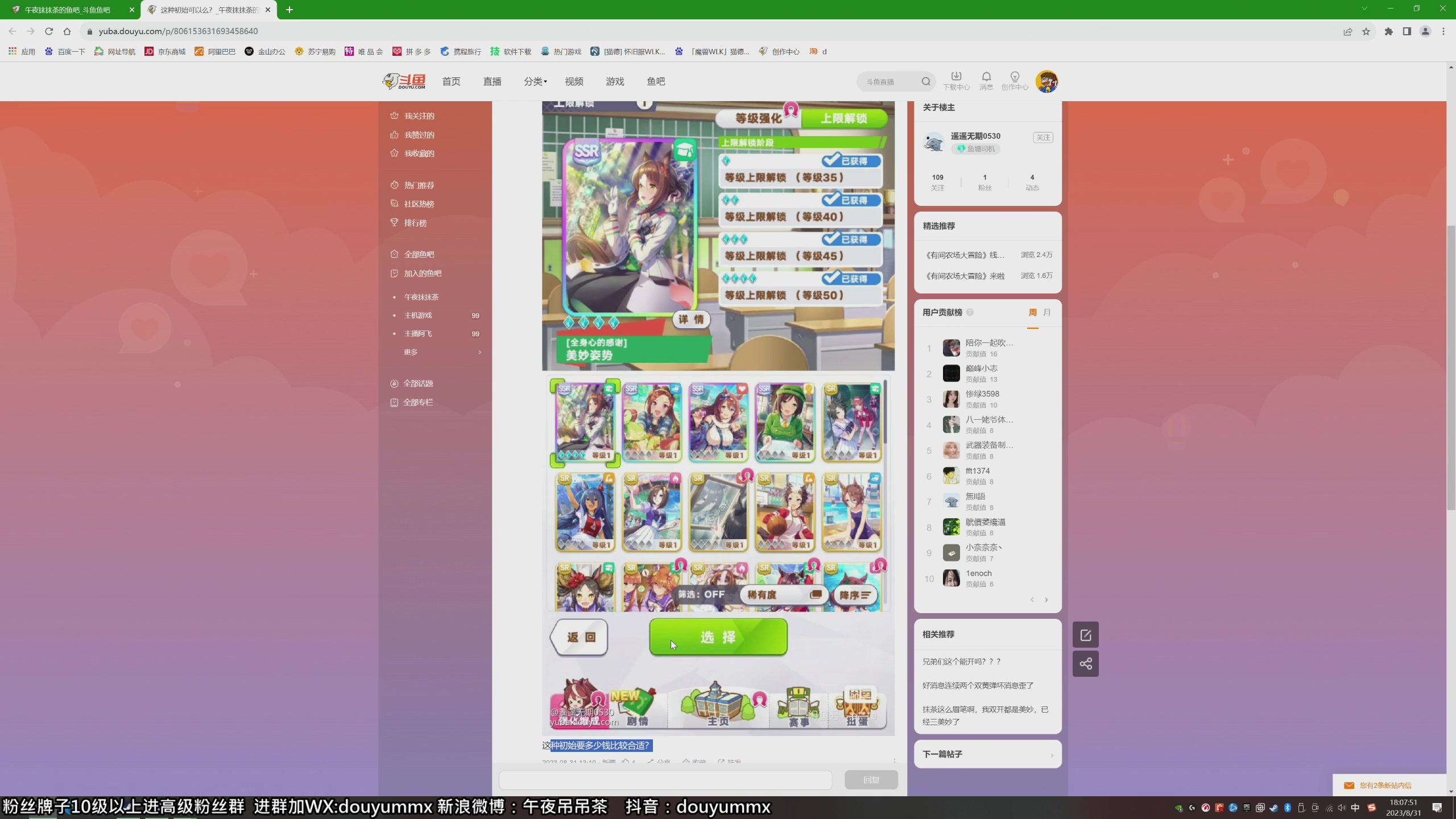The image size is (1456, 819).
Task: Click the floating share icon
Action: 1085,664
